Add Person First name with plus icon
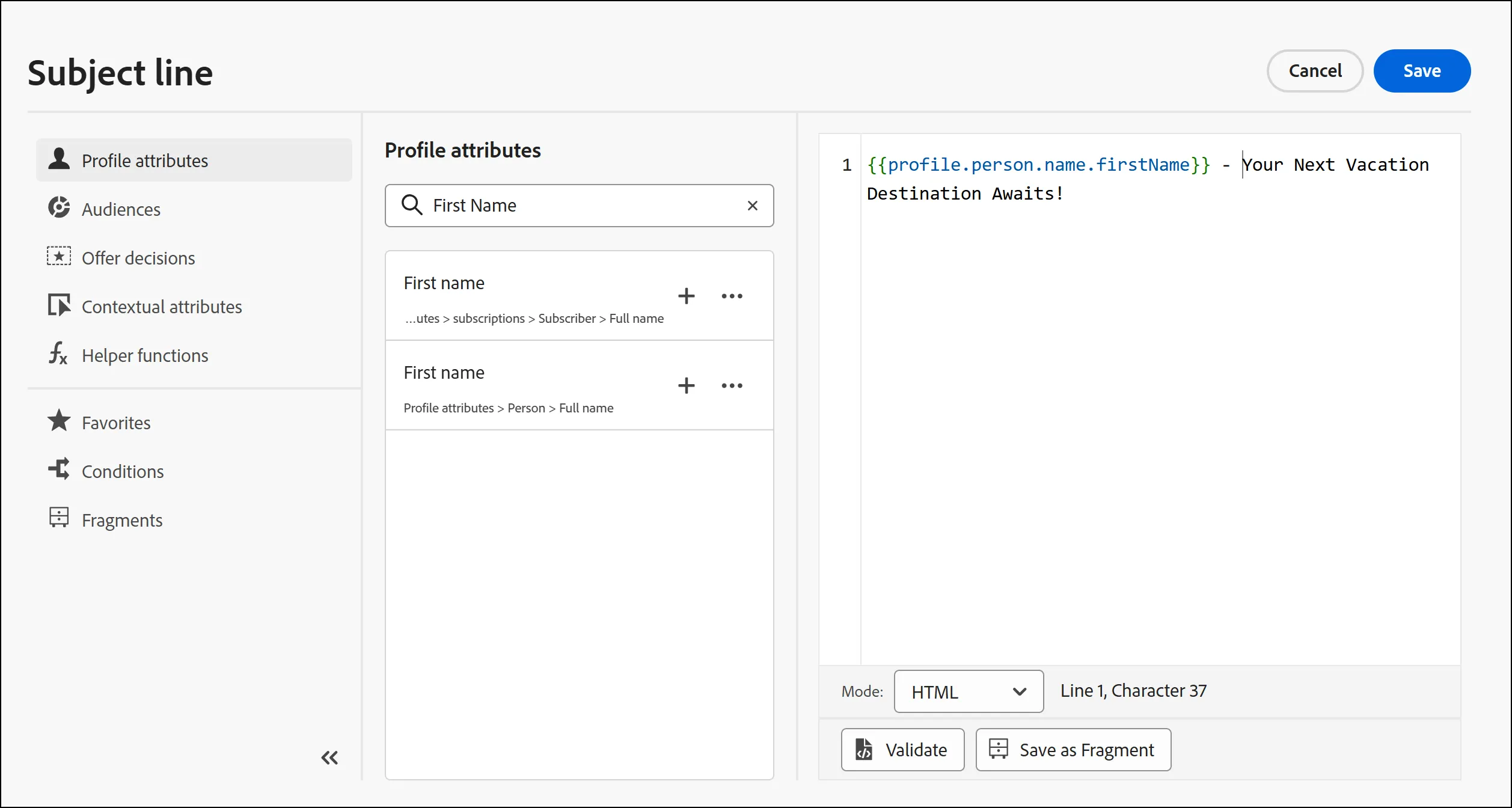 pos(686,385)
